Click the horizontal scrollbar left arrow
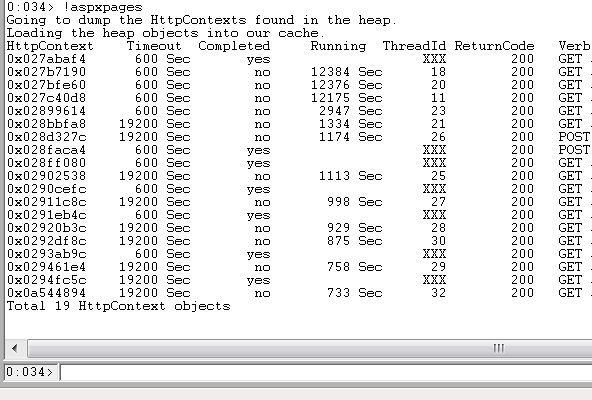The height and width of the screenshot is (400, 592). point(15,348)
